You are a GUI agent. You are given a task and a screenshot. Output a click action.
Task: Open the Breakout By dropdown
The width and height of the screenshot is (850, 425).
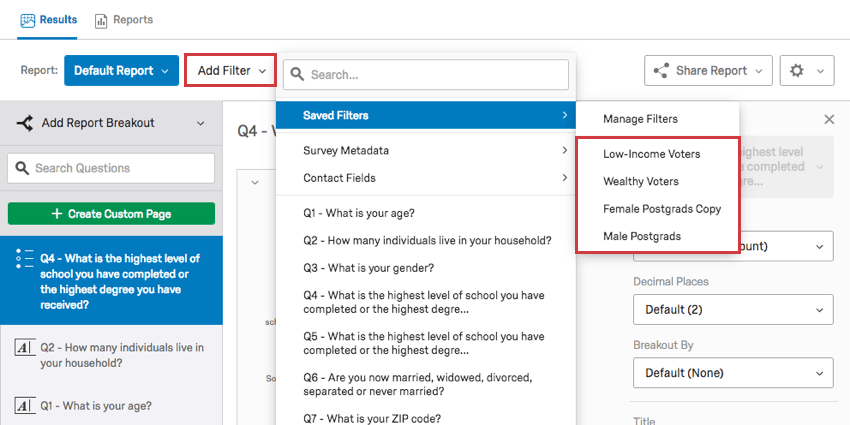(732, 373)
